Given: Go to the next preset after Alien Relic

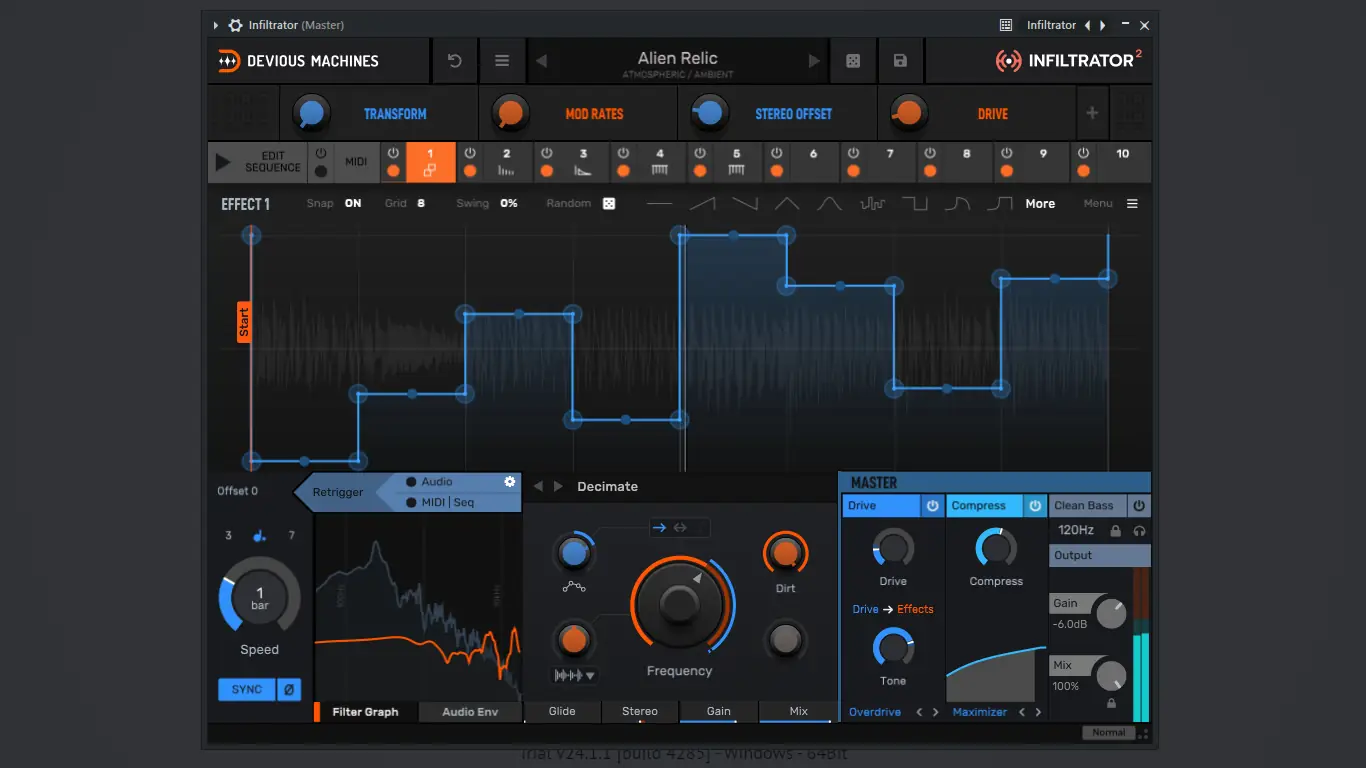Looking at the screenshot, I should [814, 61].
